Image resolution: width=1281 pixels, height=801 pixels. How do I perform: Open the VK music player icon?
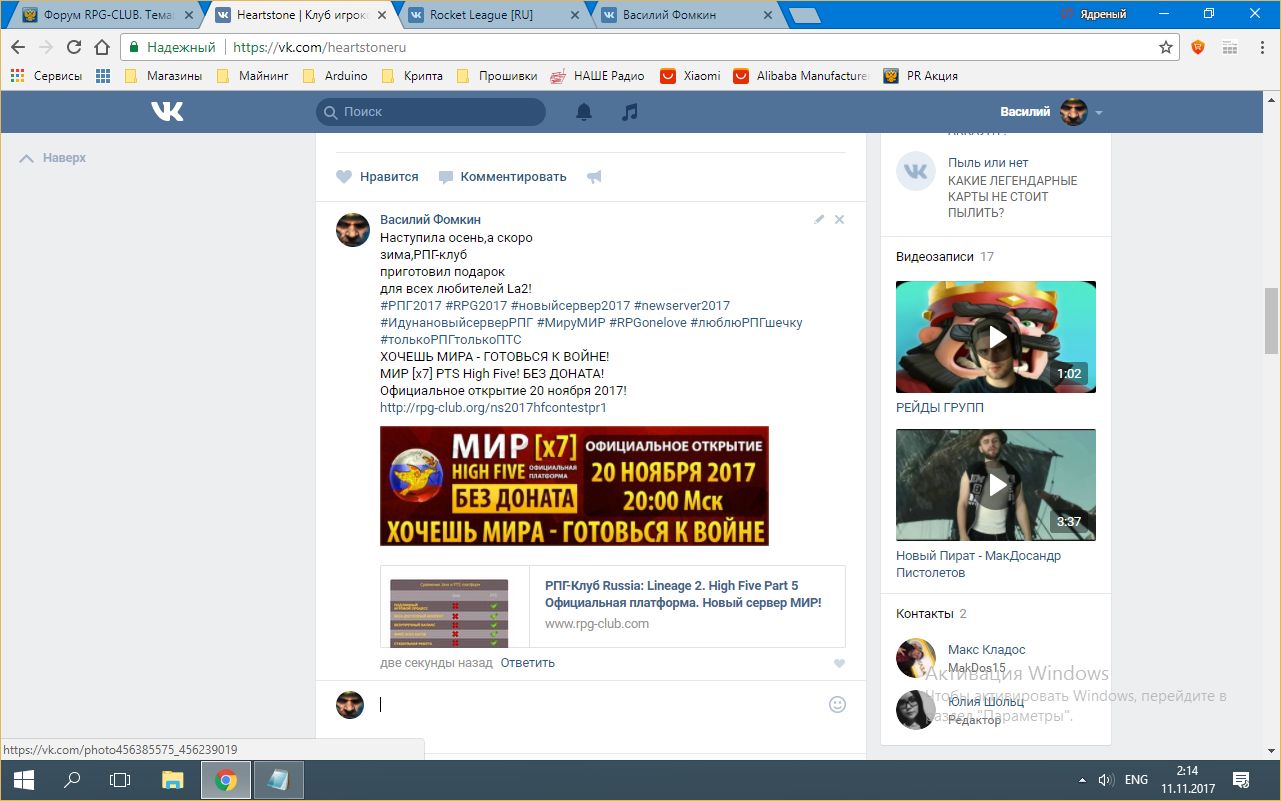629,112
